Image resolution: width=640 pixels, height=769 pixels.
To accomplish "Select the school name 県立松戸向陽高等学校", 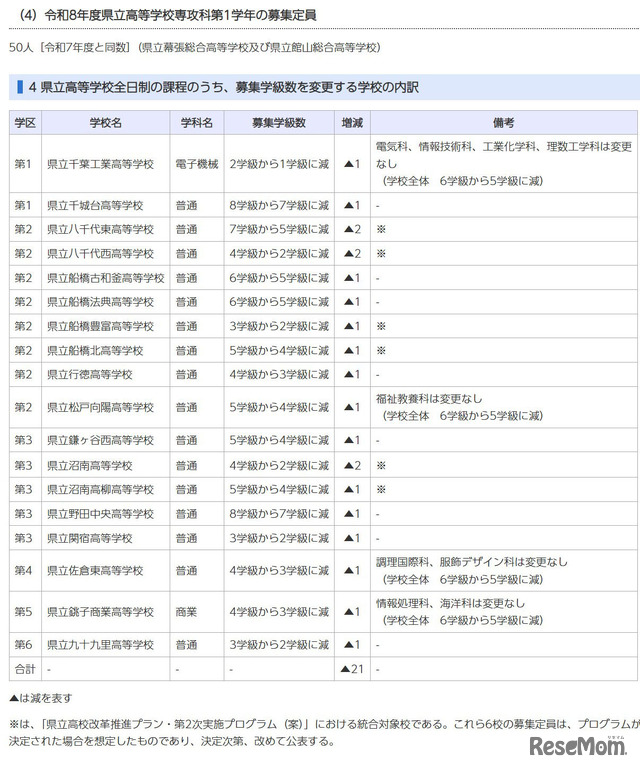I will 101,407.
